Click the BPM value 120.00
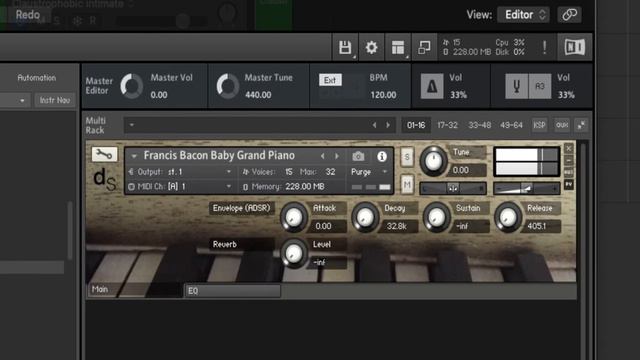This screenshot has width=640, height=360. (383, 95)
